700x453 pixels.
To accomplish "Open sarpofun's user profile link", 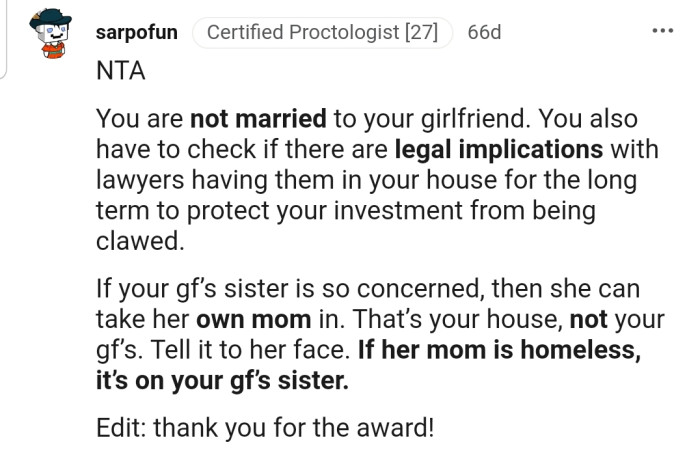I will pyautogui.click(x=137, y=32).
